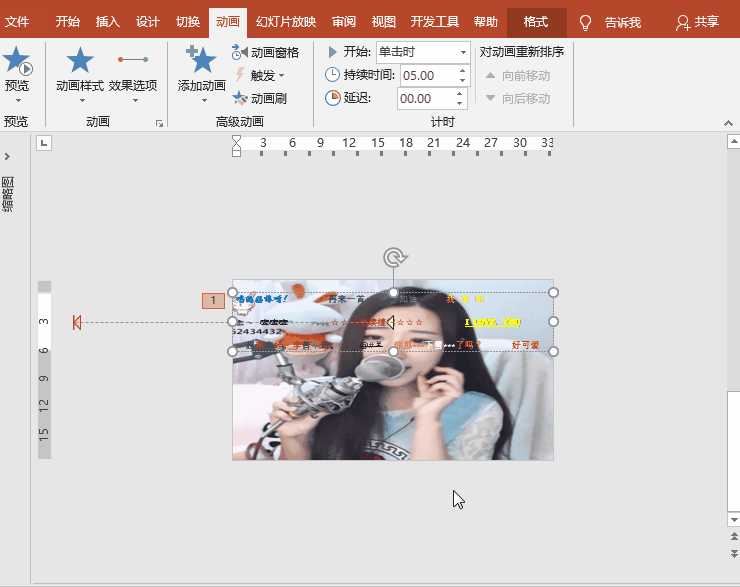
Task: Switch to the Review (审阅) tab
Action: click(344, 22)
